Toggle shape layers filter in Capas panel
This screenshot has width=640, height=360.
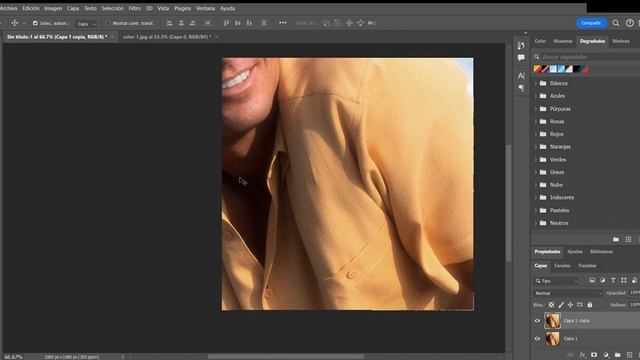pyautogui.click(x=624, y=280)
